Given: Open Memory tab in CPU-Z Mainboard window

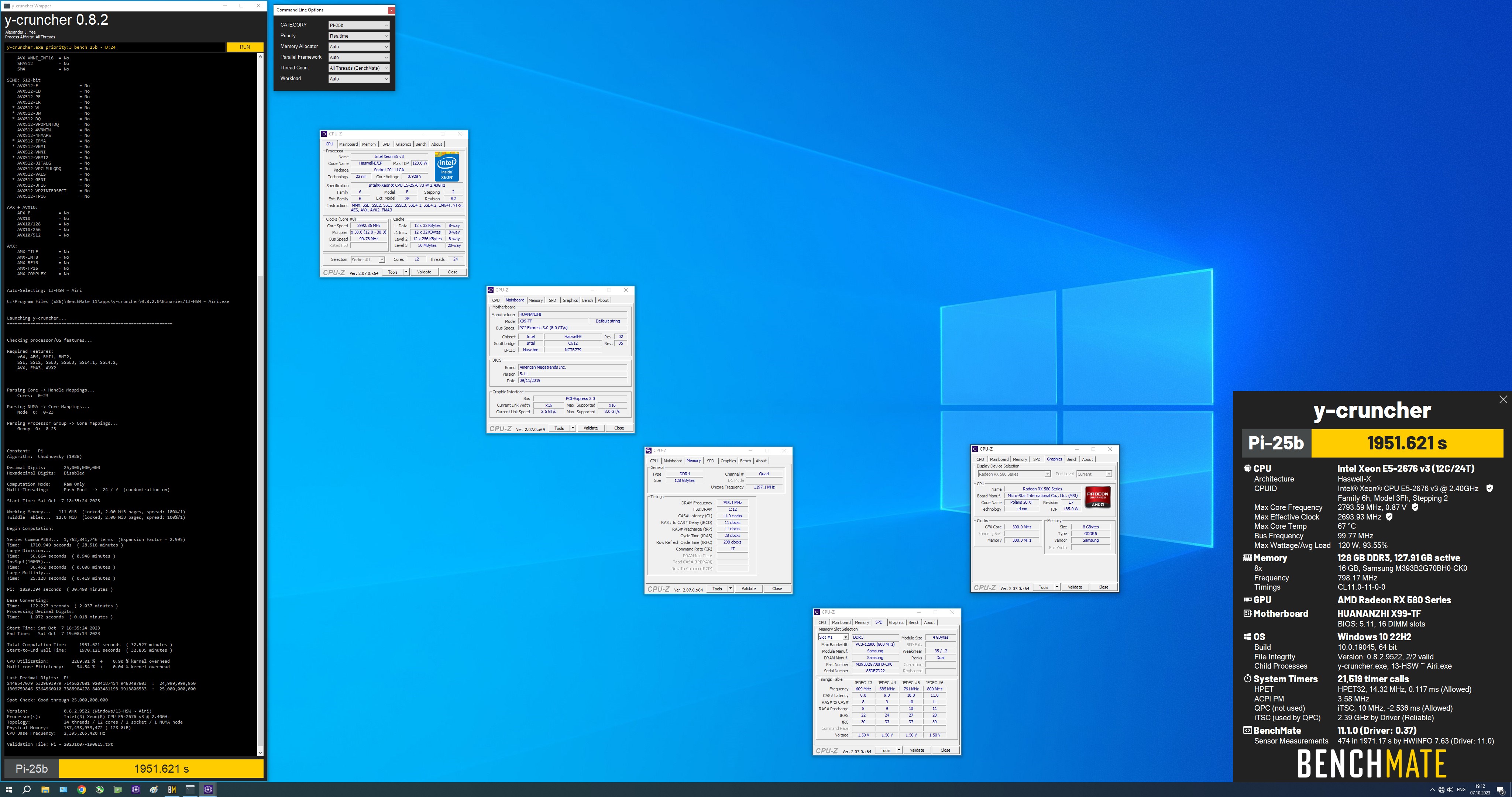Looking at the screenshot, I should tap(535, 300).
